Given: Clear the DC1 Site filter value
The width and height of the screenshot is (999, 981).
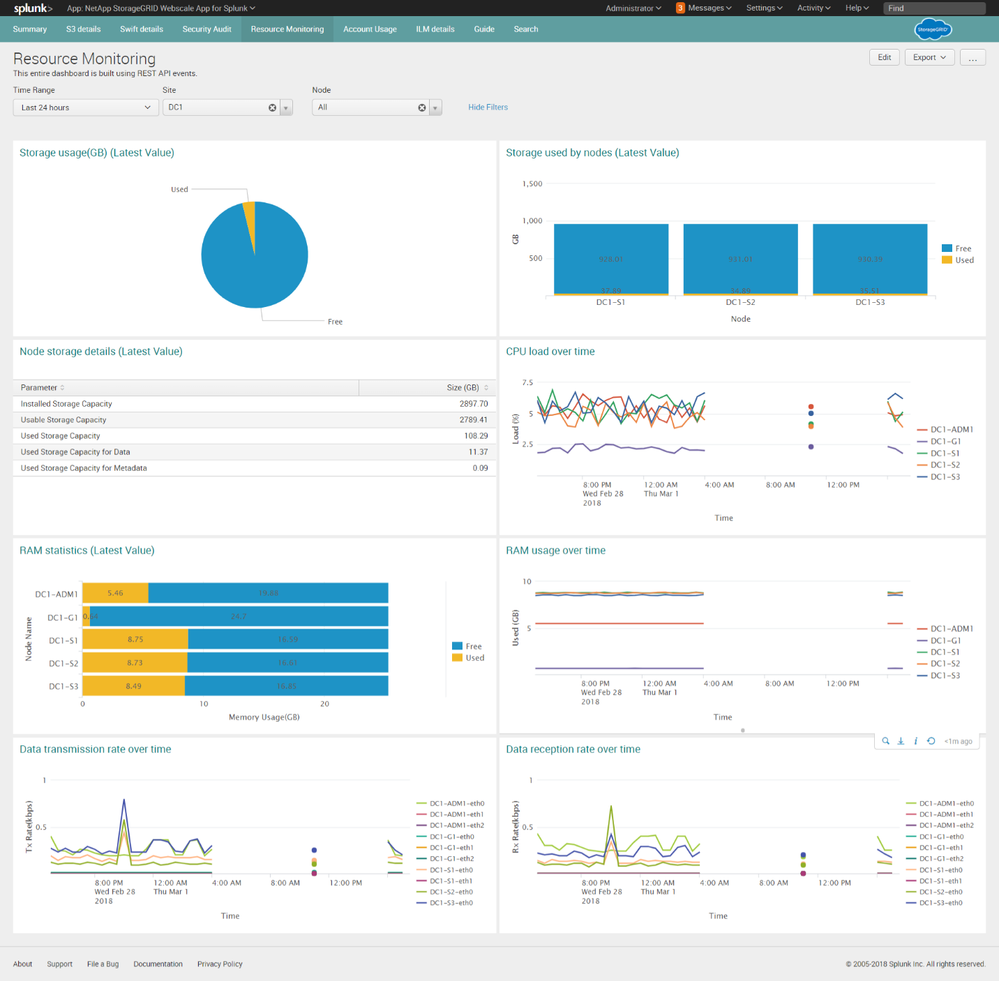Looking at the screenshot, I should coord(272,108).
